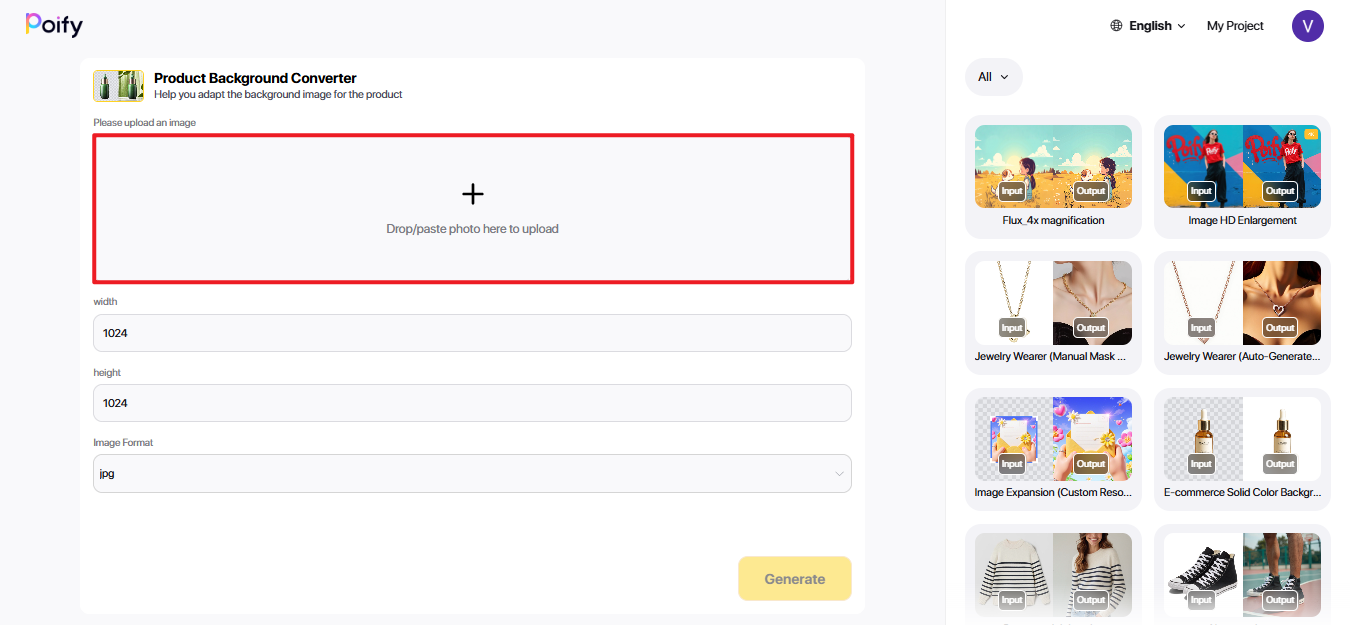
Task: Click the width input field
Action: point(472,333)
